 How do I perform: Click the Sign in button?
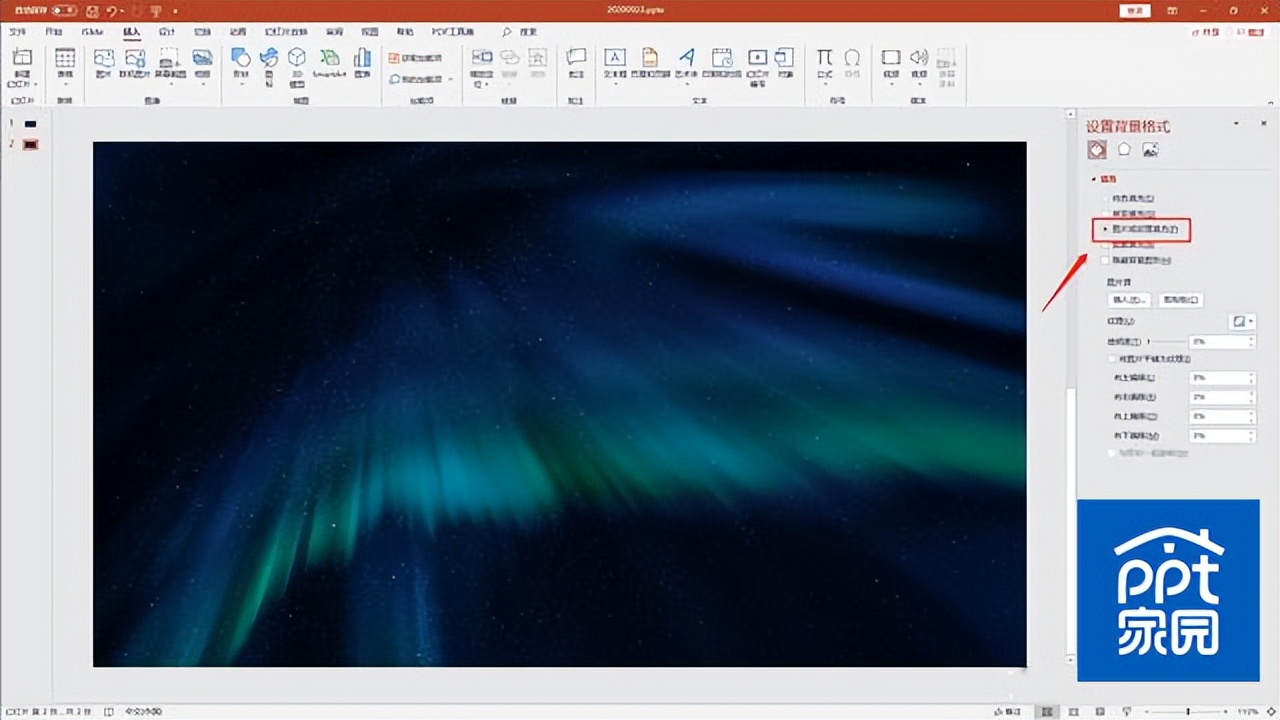pyautogui.click(x=1135, y=10)
